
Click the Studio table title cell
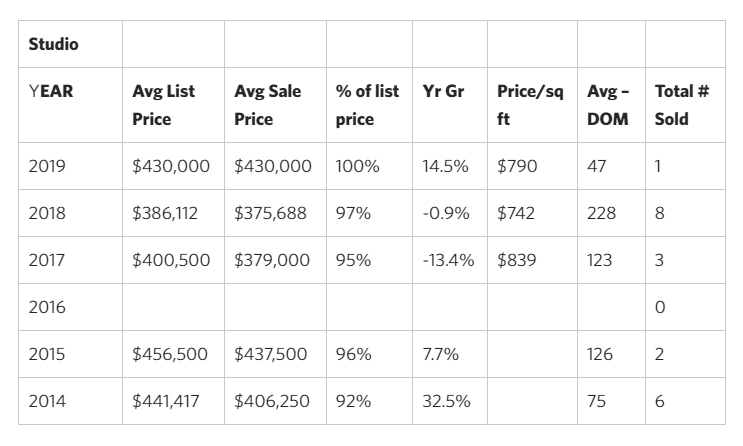(x=54, y=45)
